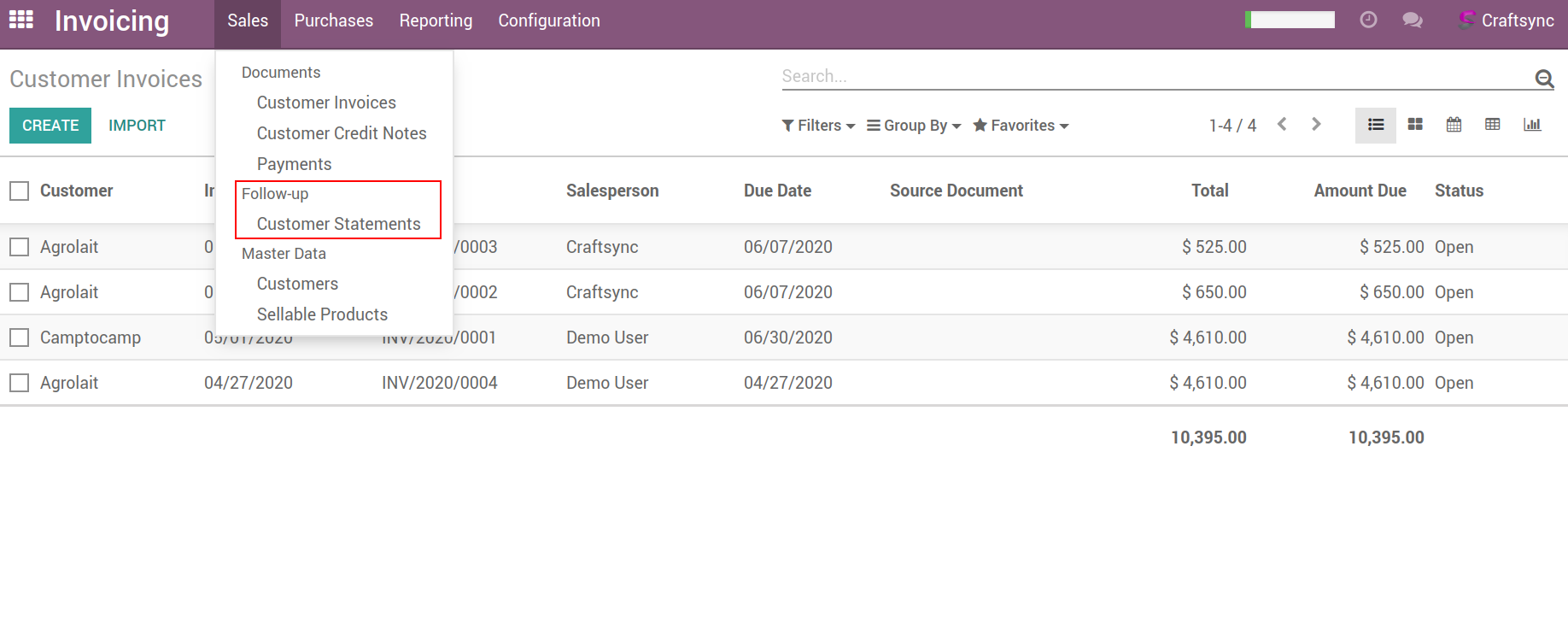Viewport: 1568px width, 640px height.
Task: Check the Camptocamp invoice row checkbox
Action: [20, 338]
